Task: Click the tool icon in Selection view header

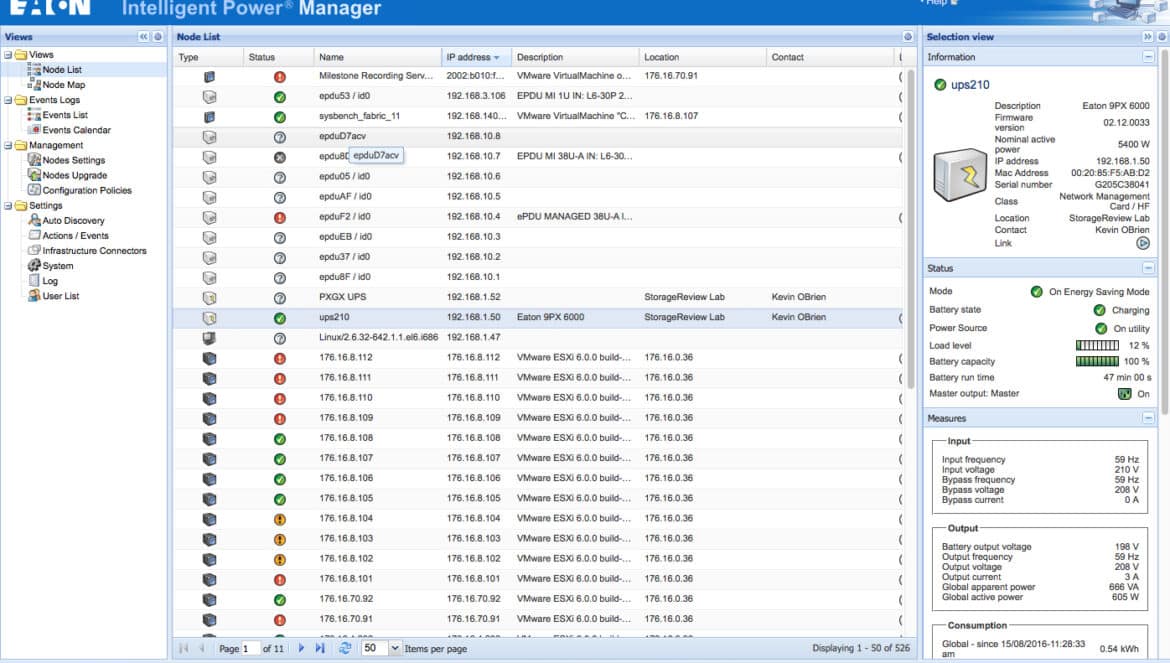Action: pos(1162,37)
